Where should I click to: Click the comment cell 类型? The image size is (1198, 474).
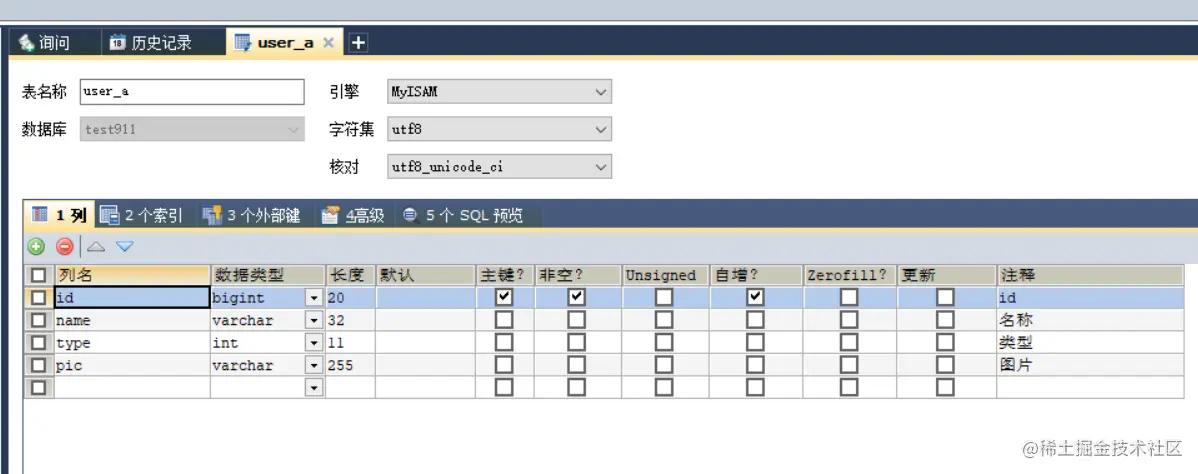coord(1090,343)
